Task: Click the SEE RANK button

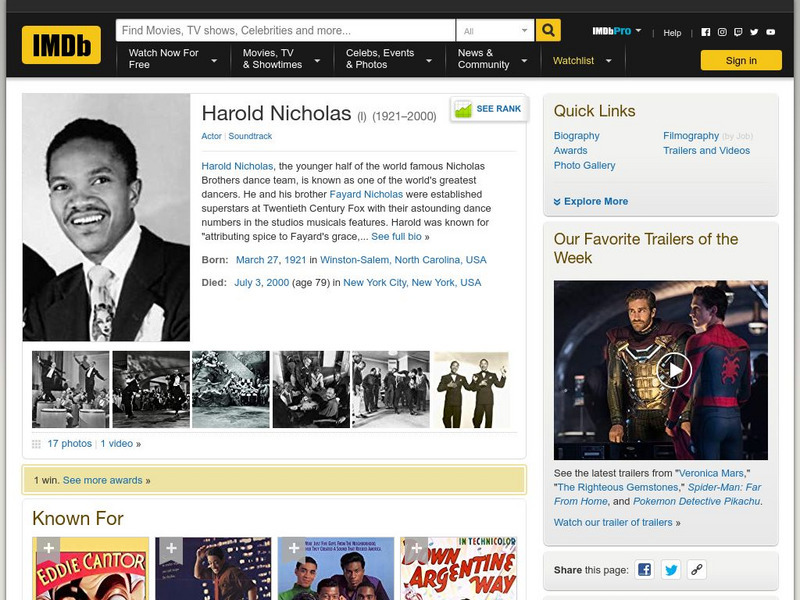Action: (489, 109)
